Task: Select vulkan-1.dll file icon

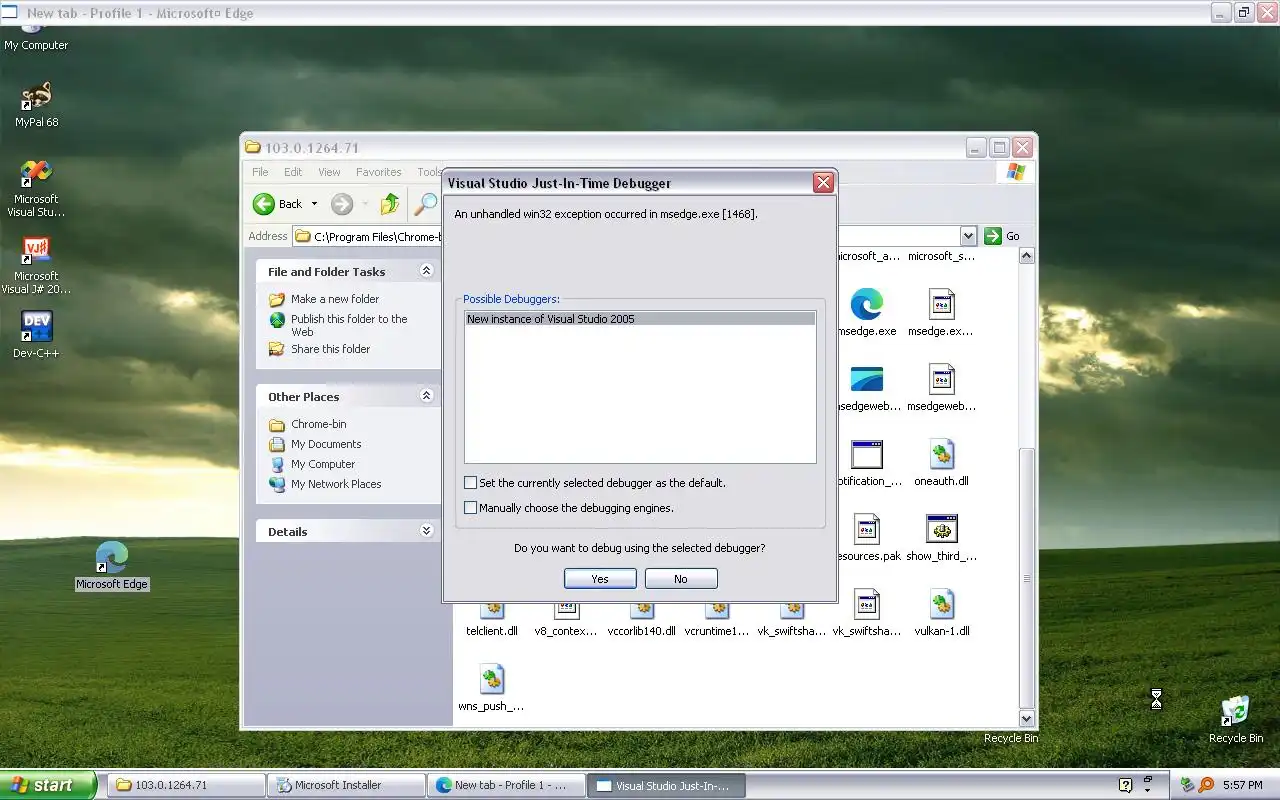Action: tap(942, 605)
